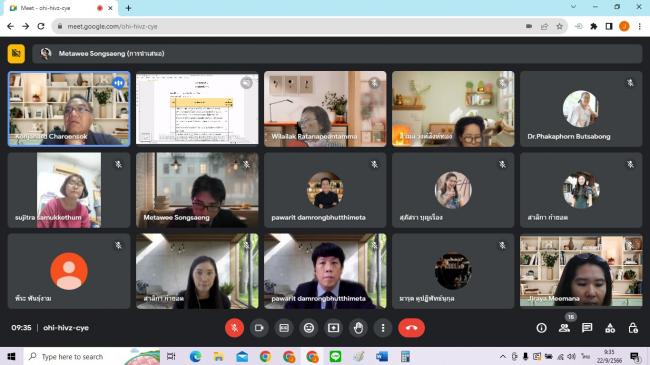Select the shared document presentation tile
Image resolution: width=650 pixels, height=365 pixels.
[x=197, y=109]
